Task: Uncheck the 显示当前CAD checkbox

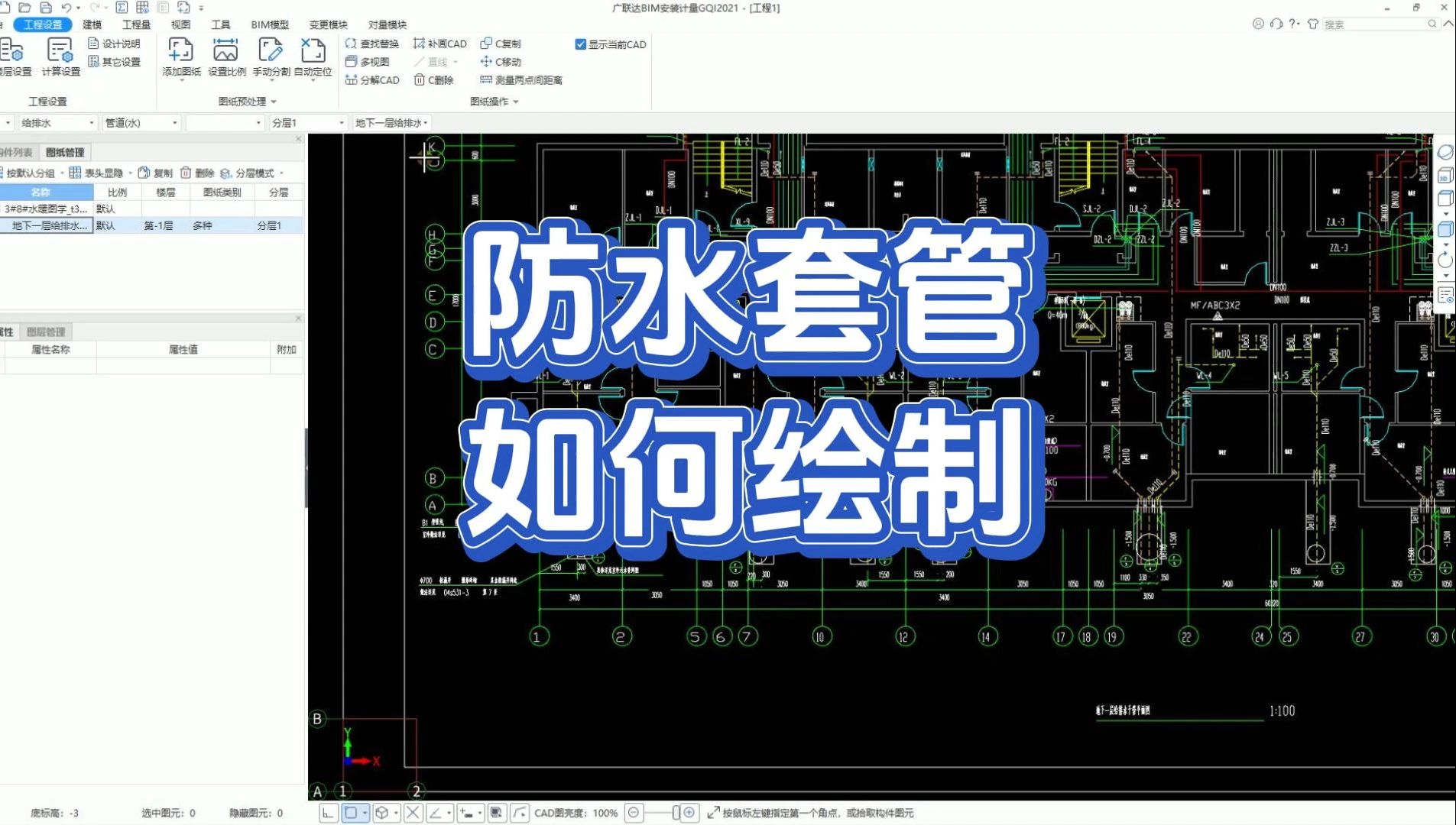Action: click(581, 44)
